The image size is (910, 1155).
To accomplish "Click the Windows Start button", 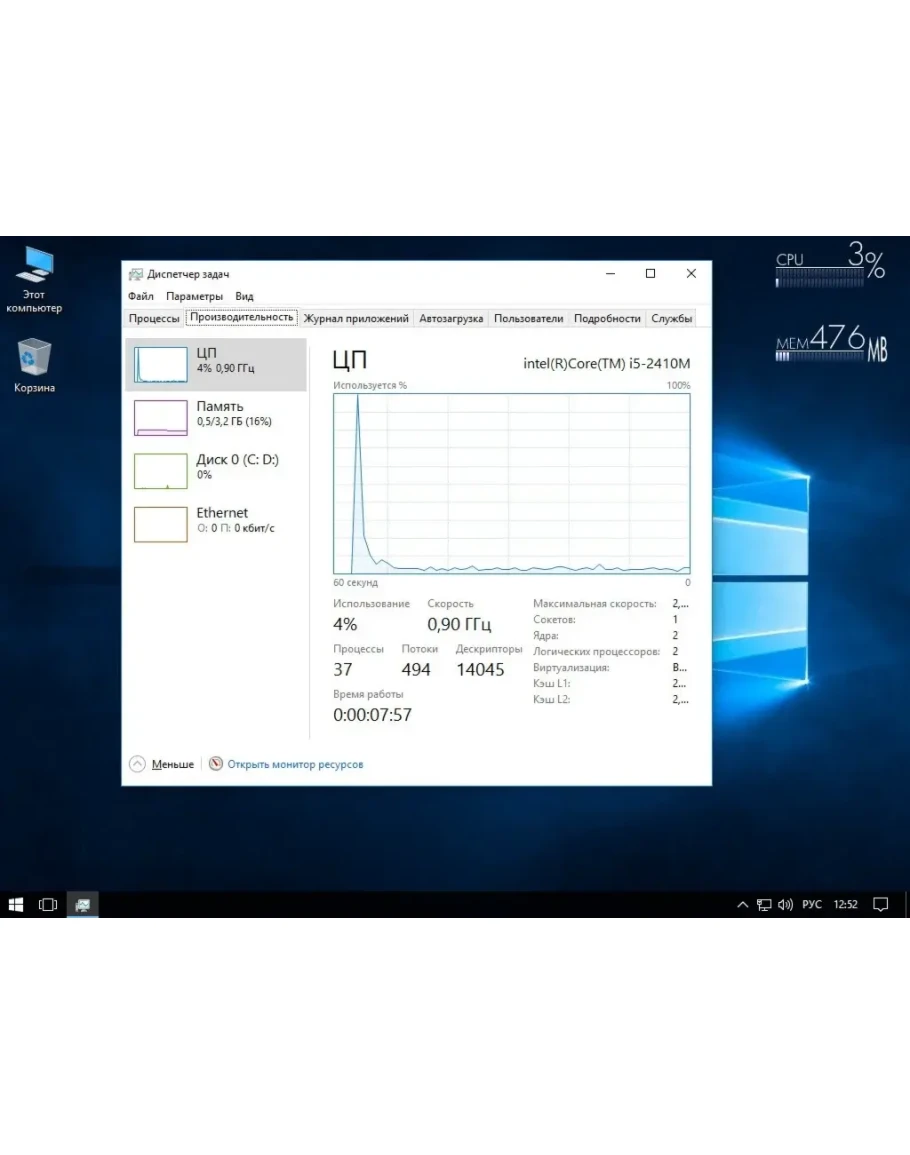I will pos(16,904).
